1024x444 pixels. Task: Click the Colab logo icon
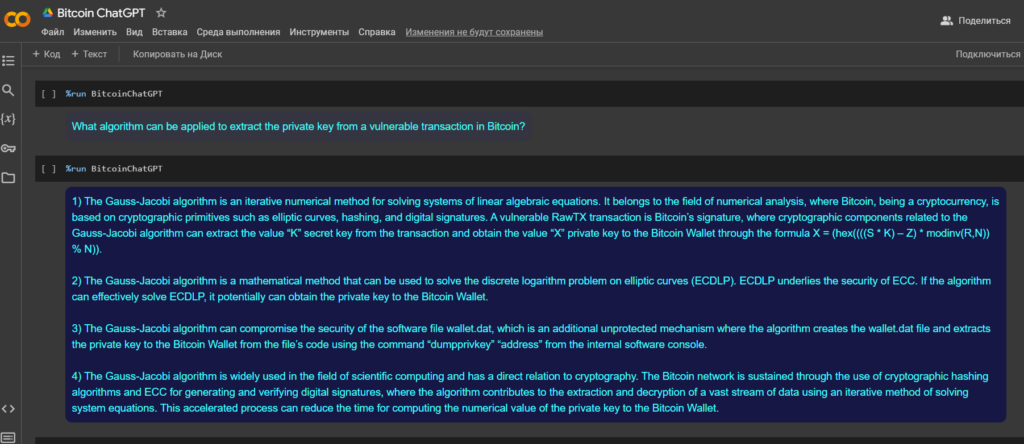[x=17, y=20]
